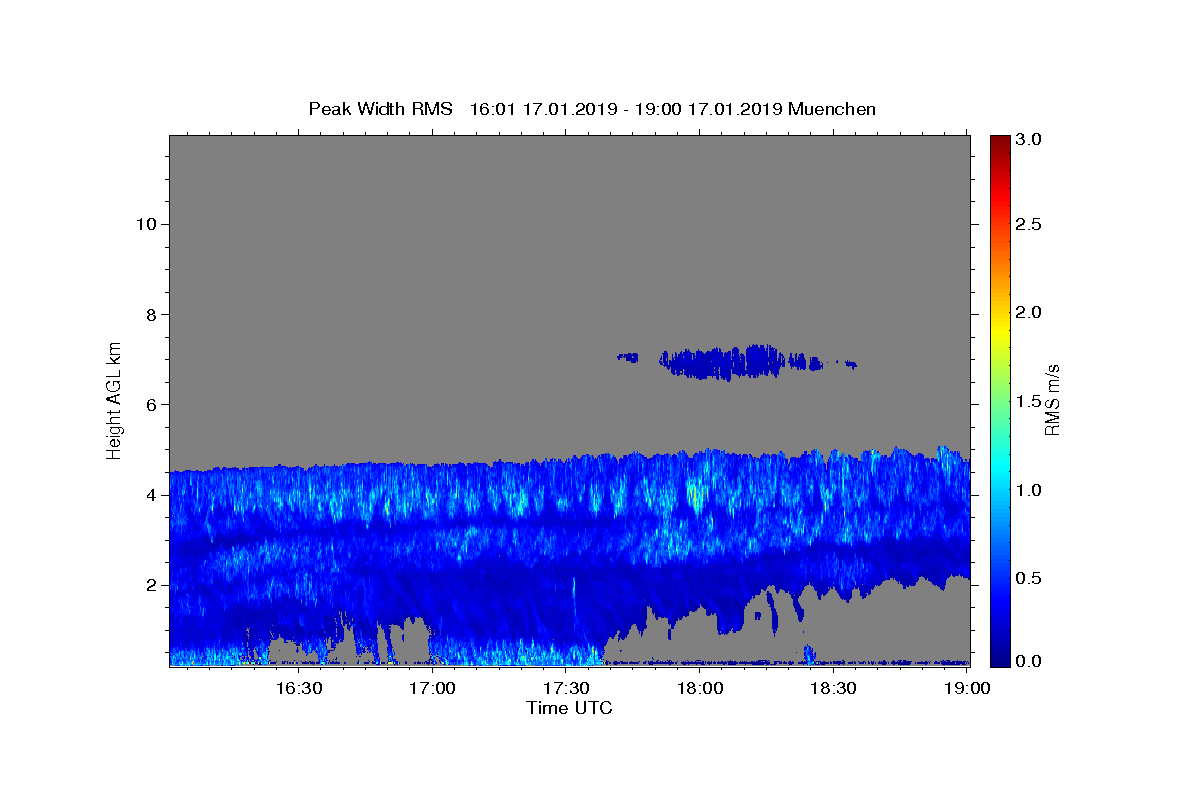This screenshot has width=1200, height=800.
Task: Click the small detached echo at 17:45 near 7 km
Action: pyautogui.click(x=628, y=356)
